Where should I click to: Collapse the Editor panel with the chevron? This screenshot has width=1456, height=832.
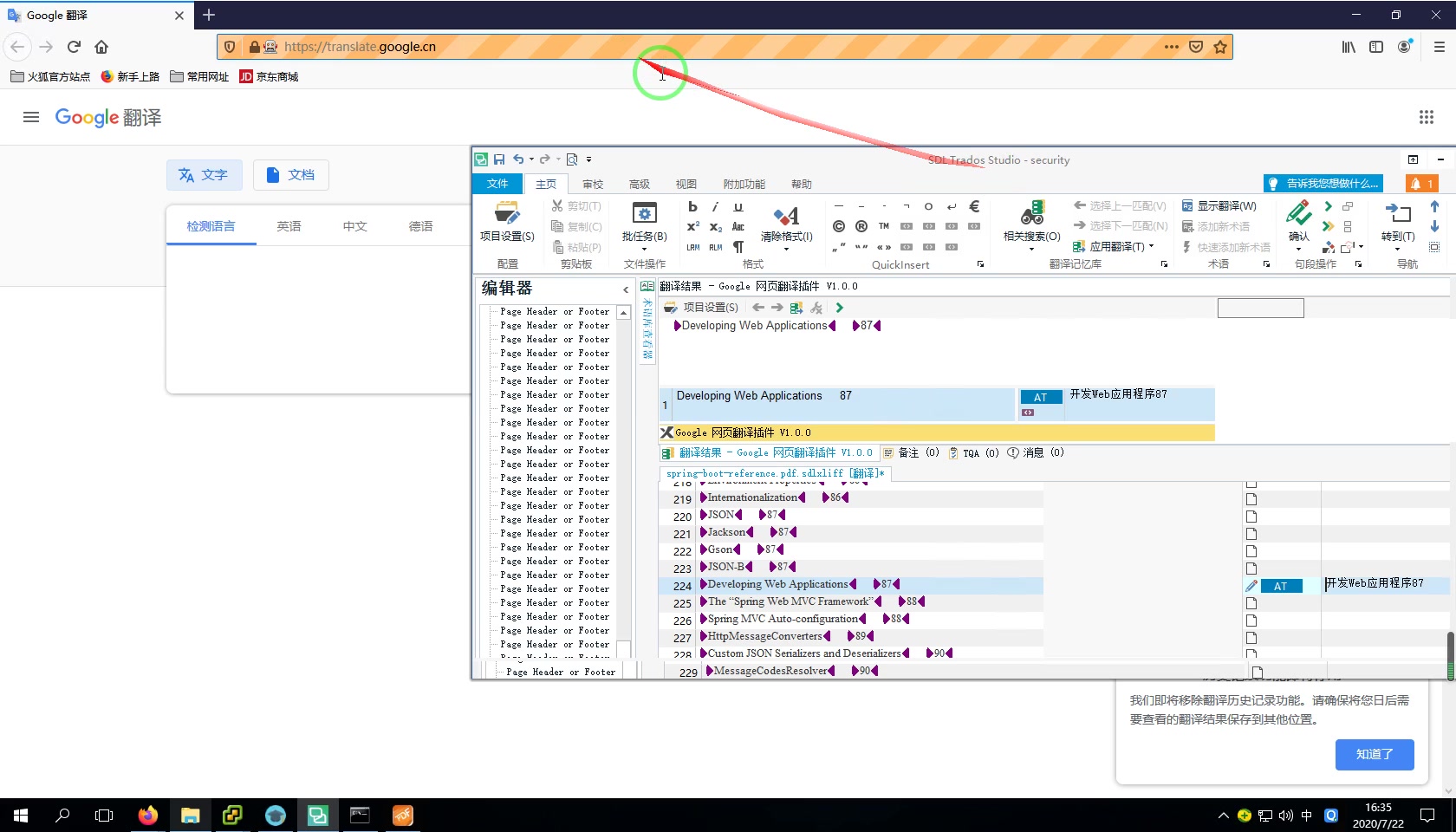pos(626,289)
